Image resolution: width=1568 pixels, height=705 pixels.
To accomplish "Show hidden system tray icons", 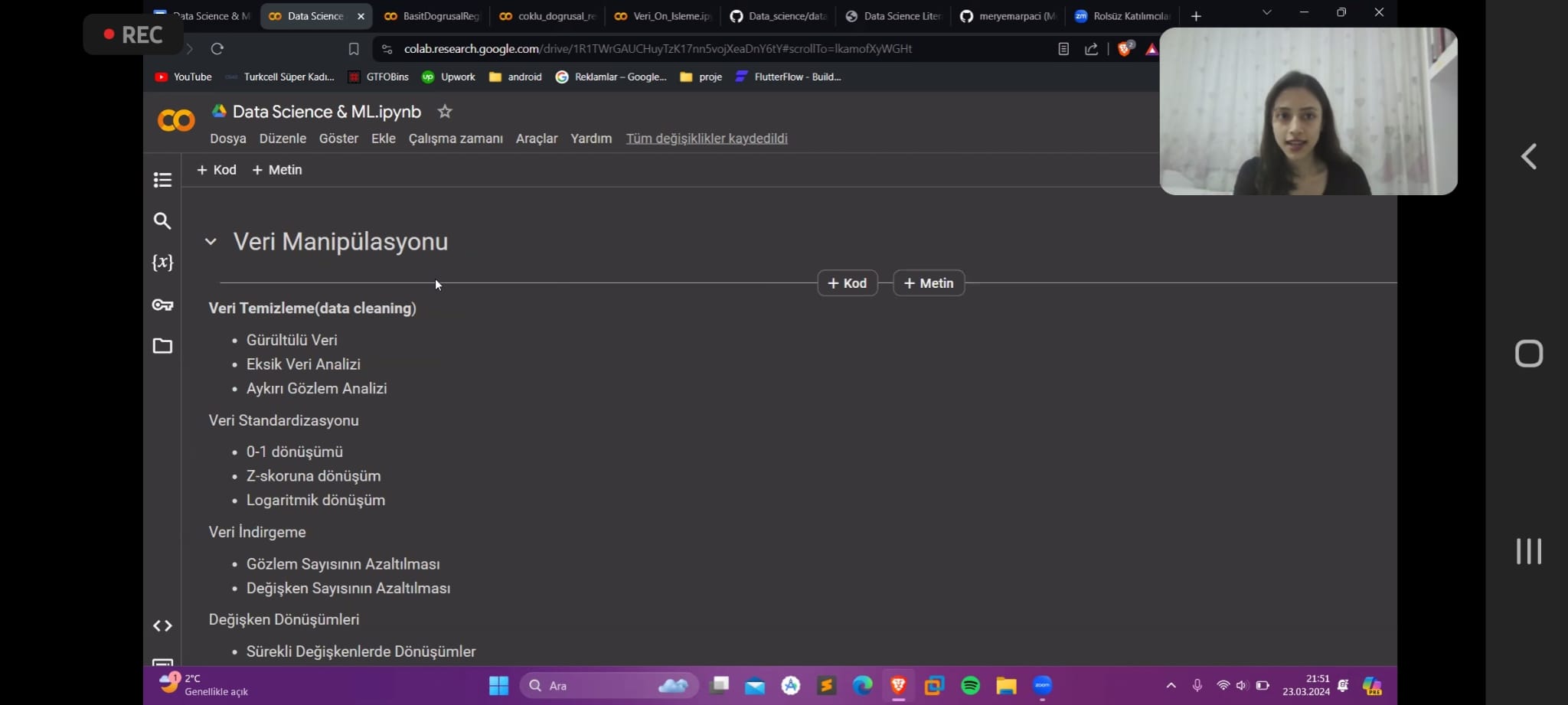I will [1171, 686].
